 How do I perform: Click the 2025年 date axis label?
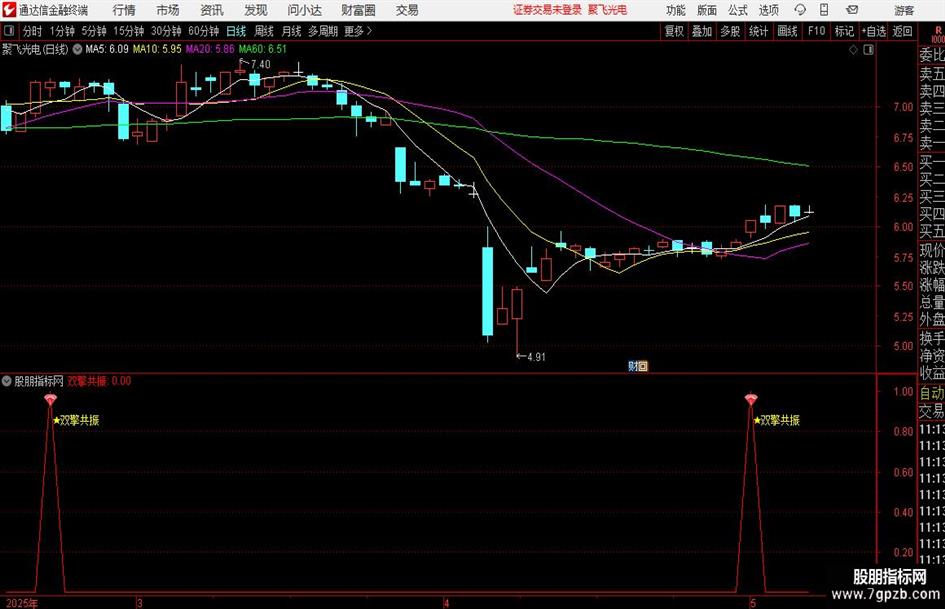coord(22,604)
